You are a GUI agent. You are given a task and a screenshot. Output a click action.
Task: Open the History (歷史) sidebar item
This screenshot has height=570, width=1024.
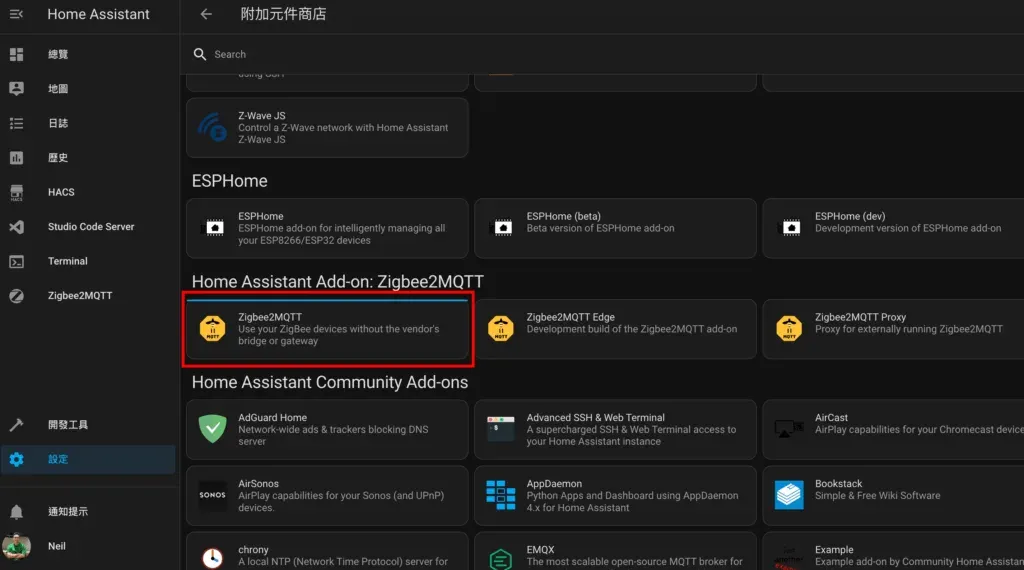pos(58,158)
